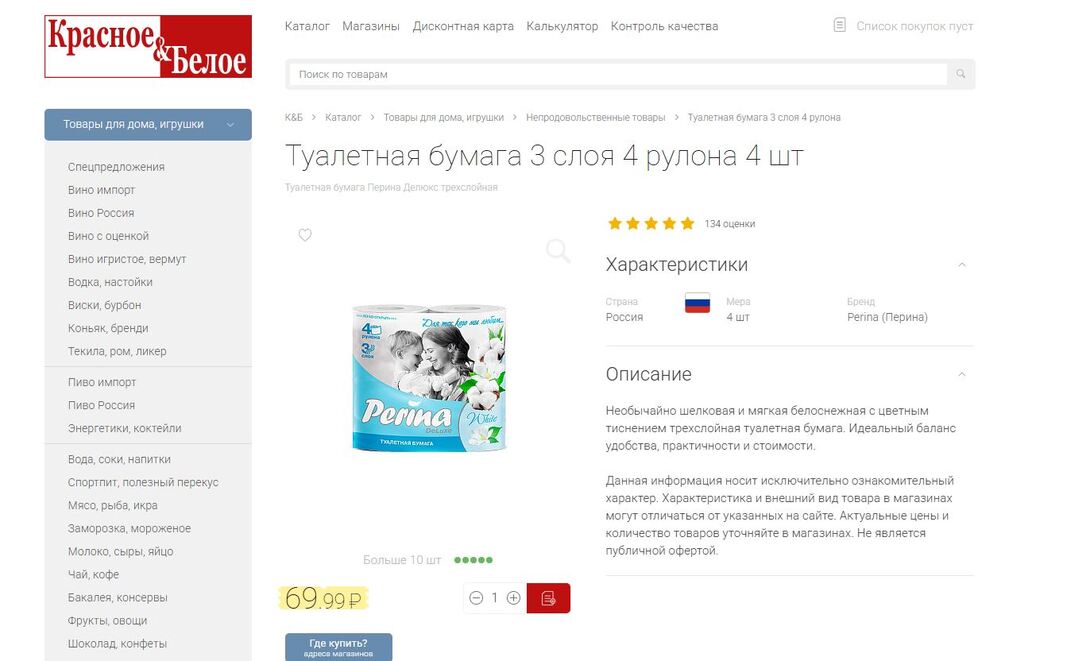Add product with the red list button
This screenshot has height=661, width=1090.
click(548, 598)
